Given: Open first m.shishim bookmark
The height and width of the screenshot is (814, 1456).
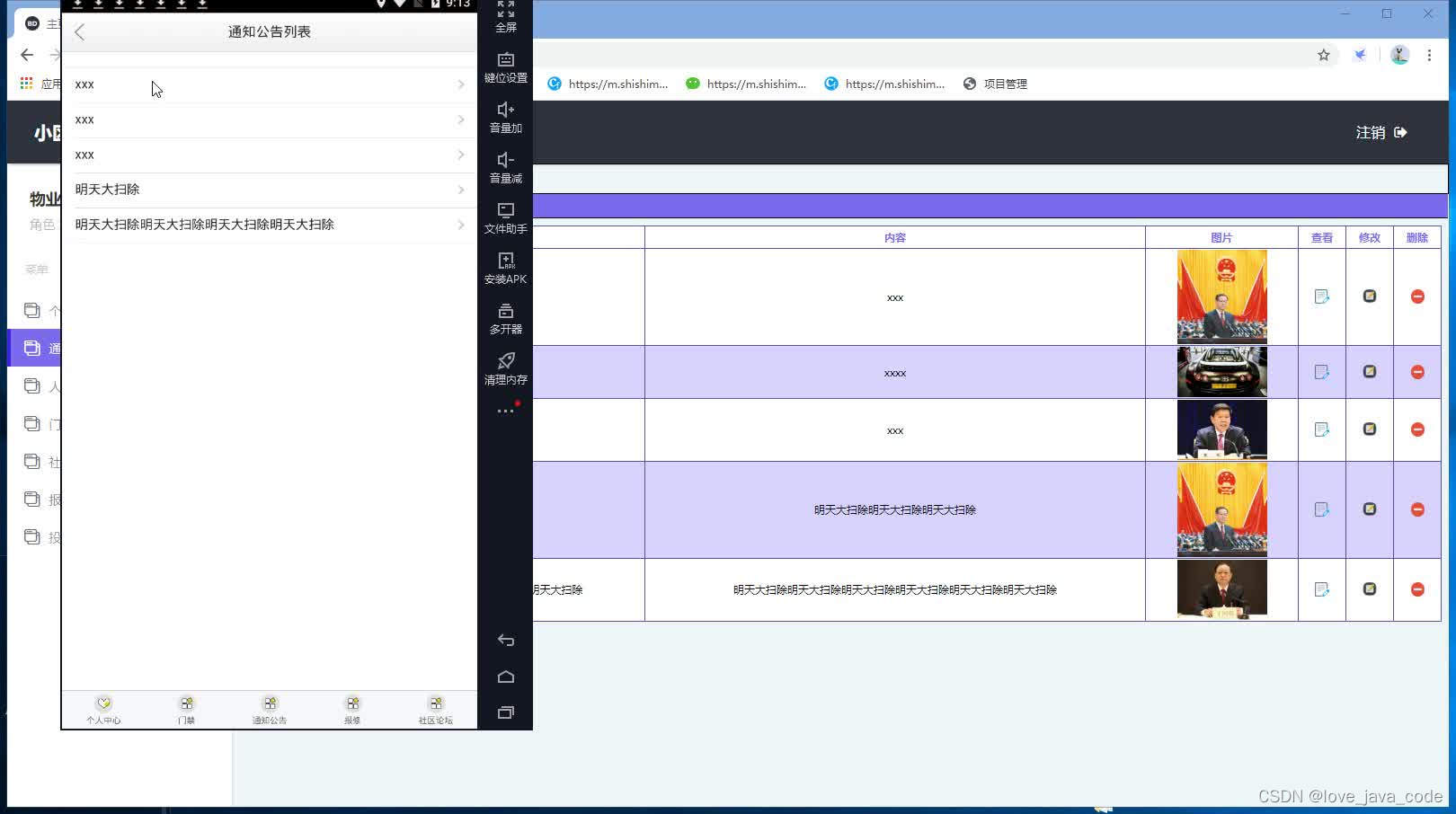Looking at the screenshot, I should coord(608,84).
